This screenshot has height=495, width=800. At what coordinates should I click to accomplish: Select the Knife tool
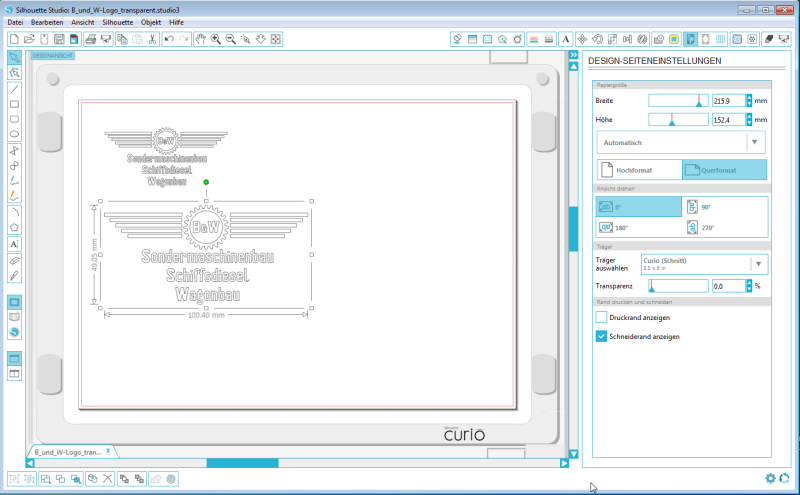click(x=14, y=276)
